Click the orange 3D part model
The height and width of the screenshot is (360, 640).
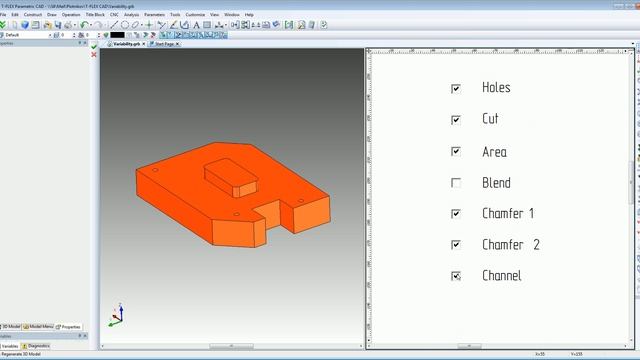pyautogui.click(x=233, y=195)
